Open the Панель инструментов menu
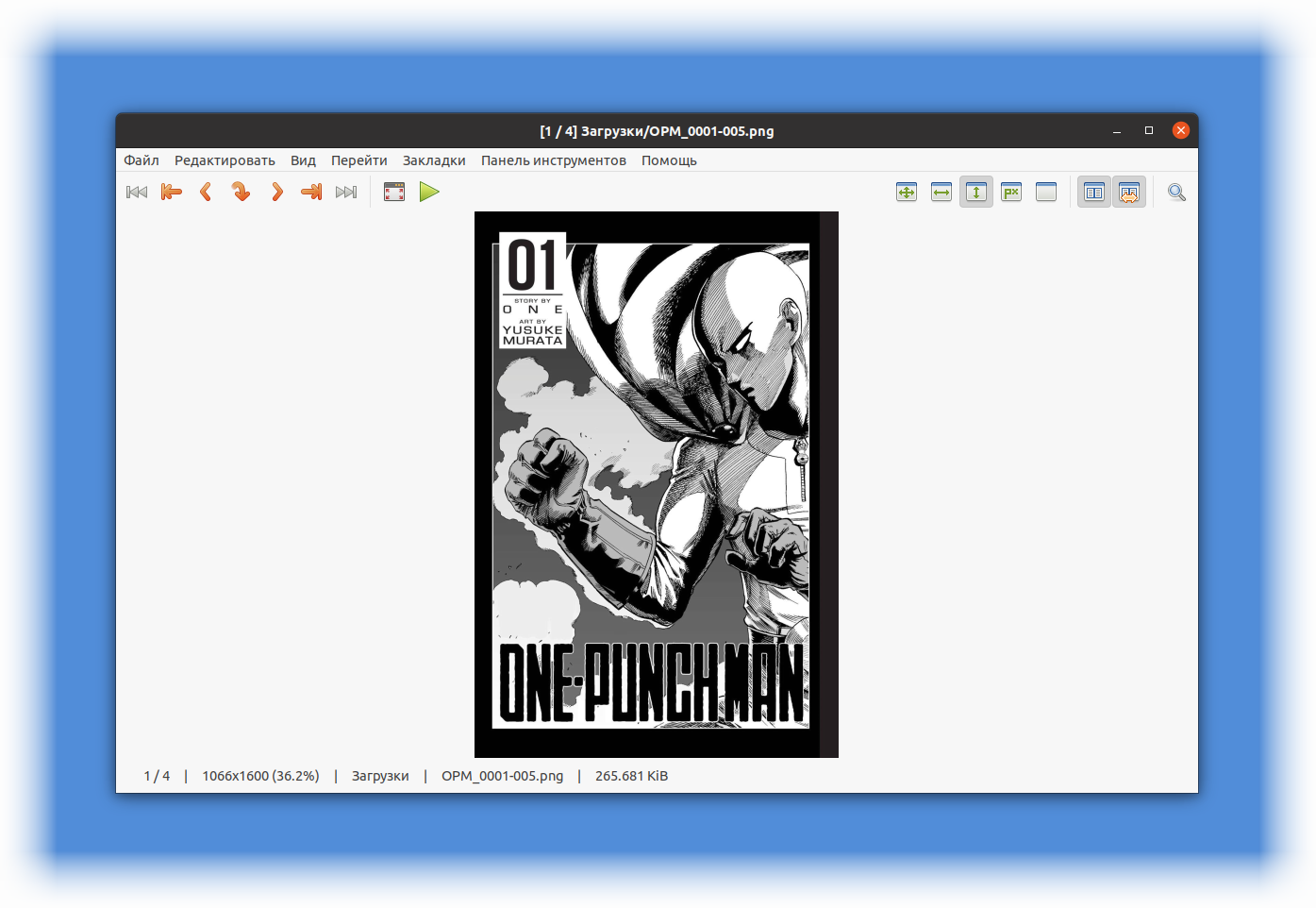 pyautogui.click(x=554, y=160)
